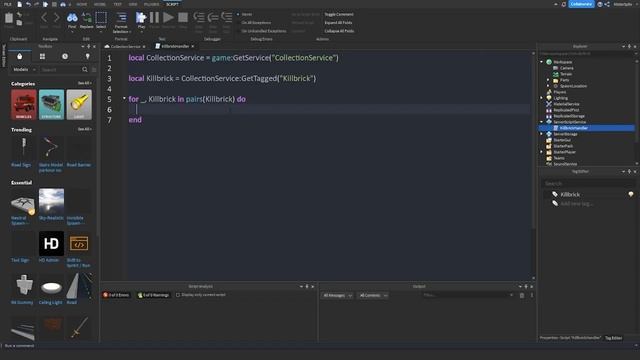Expand the StarterPlayer node in Explorer
This screenshot has width=640, height=360.
pyautogui.click(x=542, y=152)
